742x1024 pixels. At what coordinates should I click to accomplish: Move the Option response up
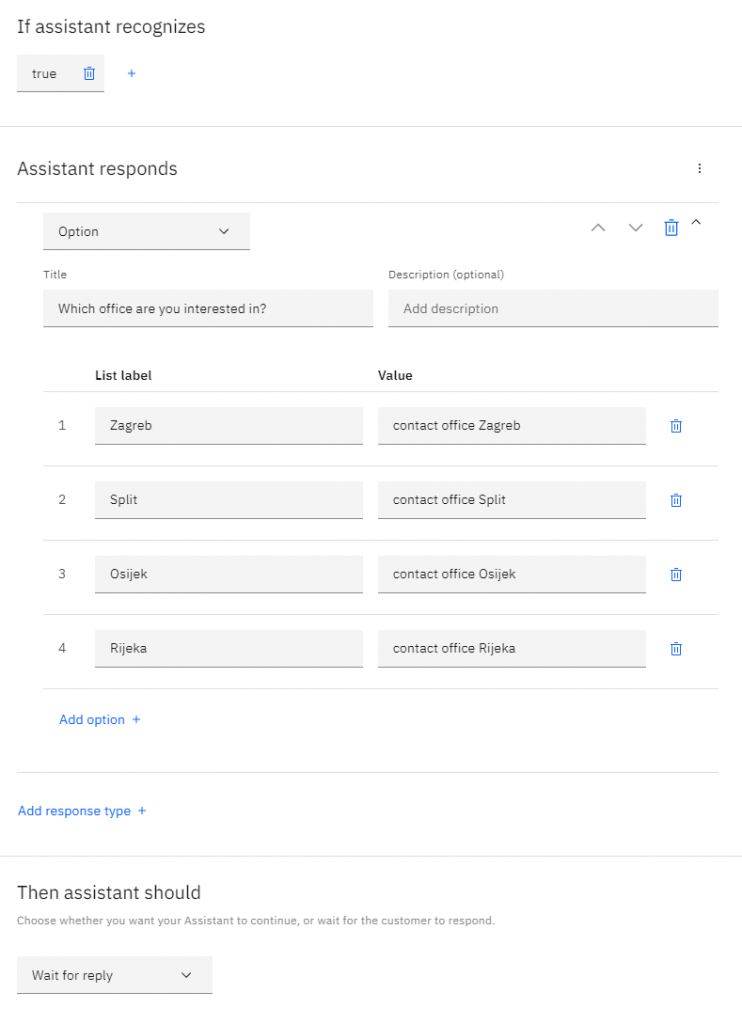click(598, 228)
